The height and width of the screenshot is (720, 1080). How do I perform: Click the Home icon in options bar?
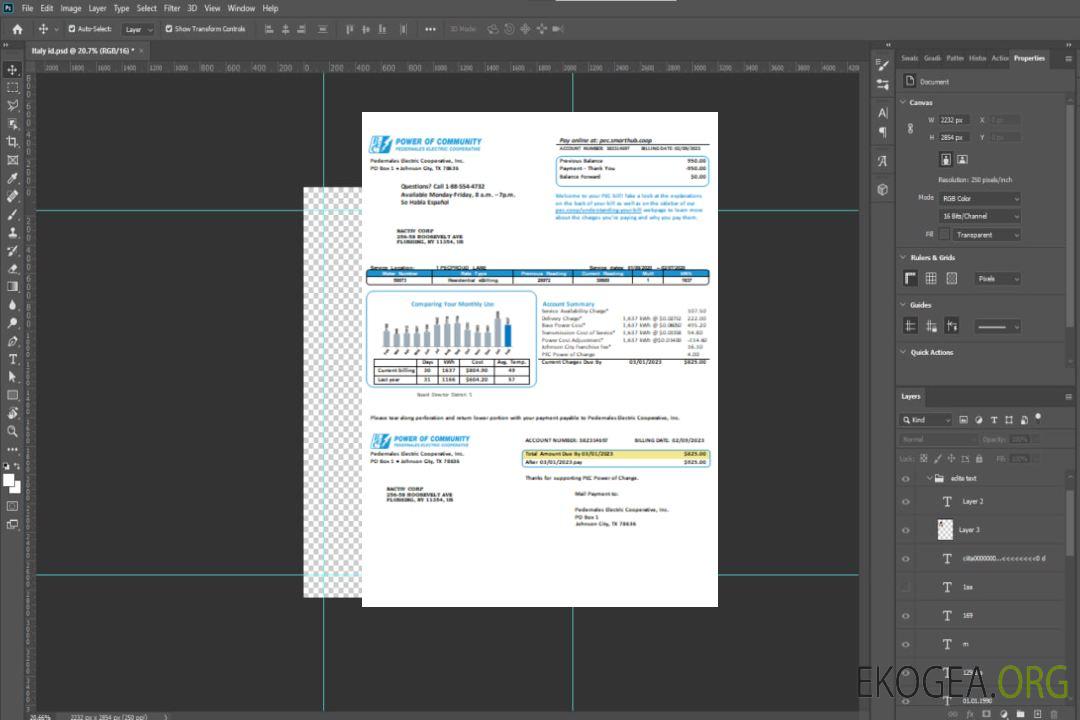click(17, 29)
